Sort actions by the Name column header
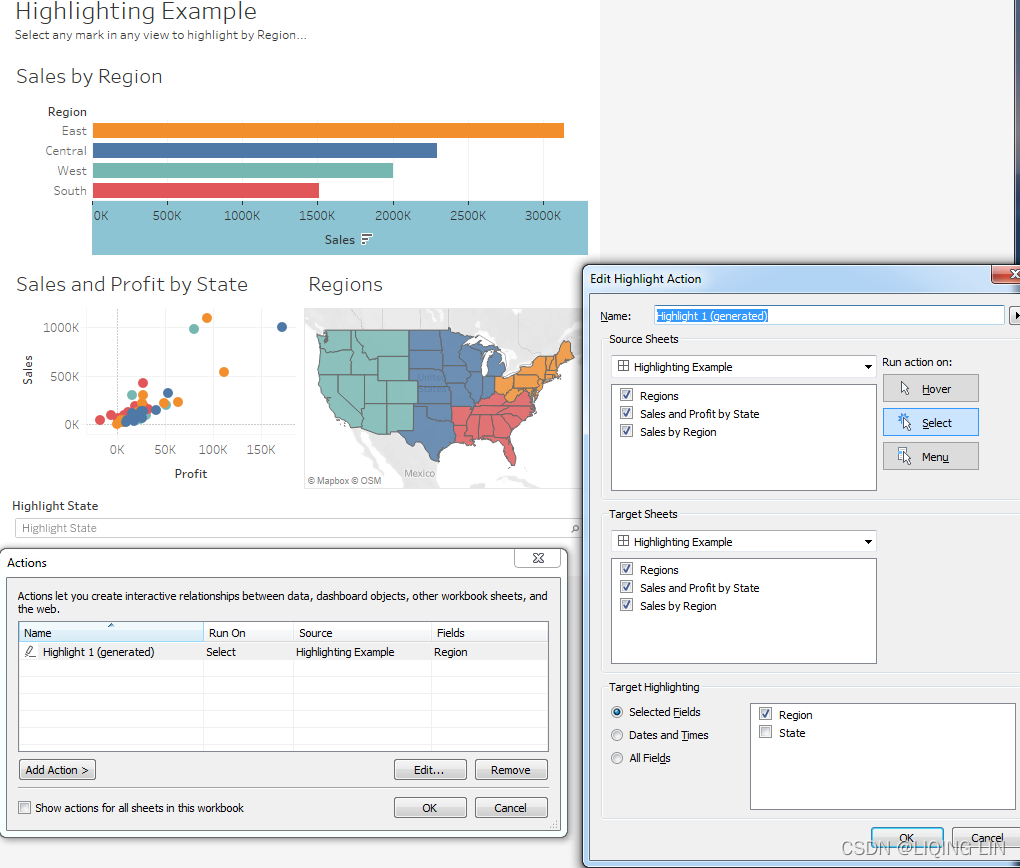1020x868 pixels. [x=111, y=632]
